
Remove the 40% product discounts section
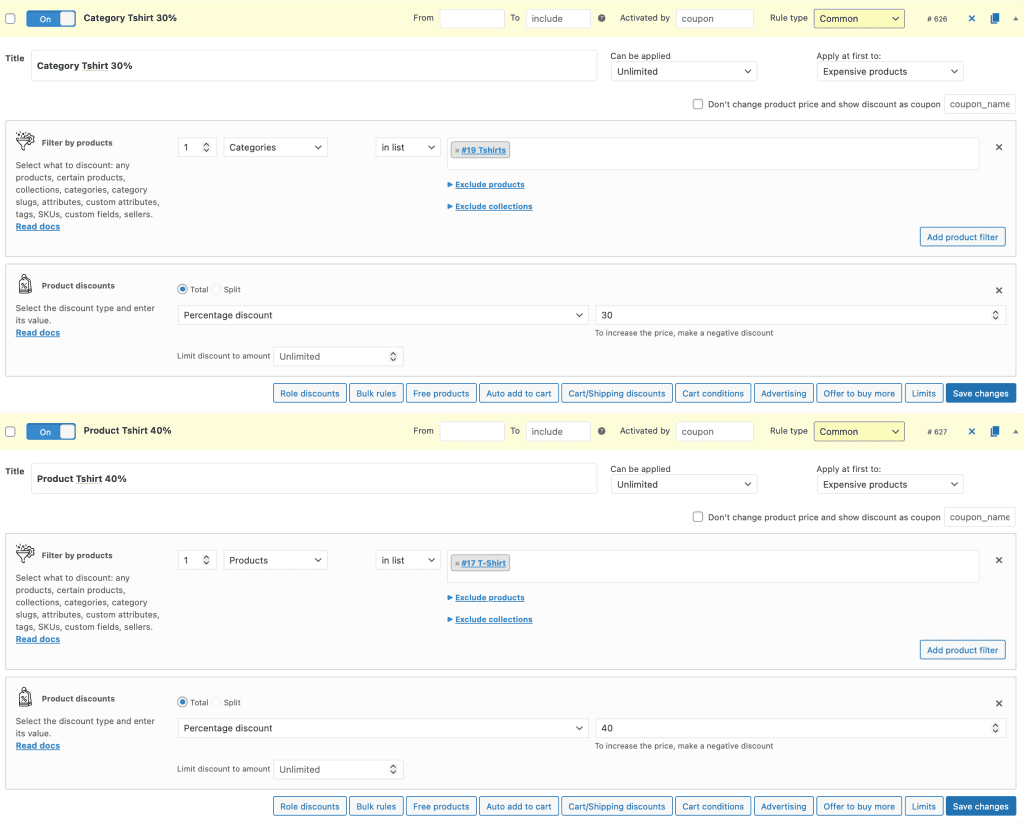[998, 703]
